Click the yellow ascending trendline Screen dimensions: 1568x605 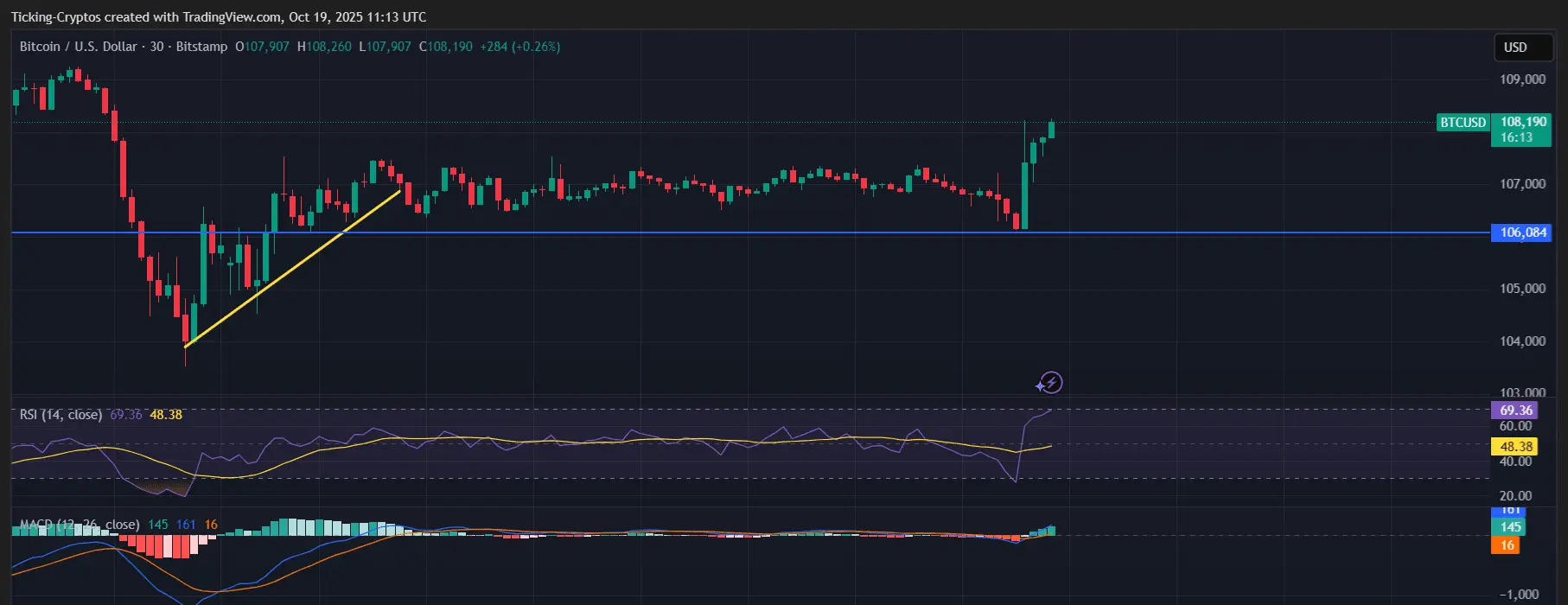tap(293, 267)
